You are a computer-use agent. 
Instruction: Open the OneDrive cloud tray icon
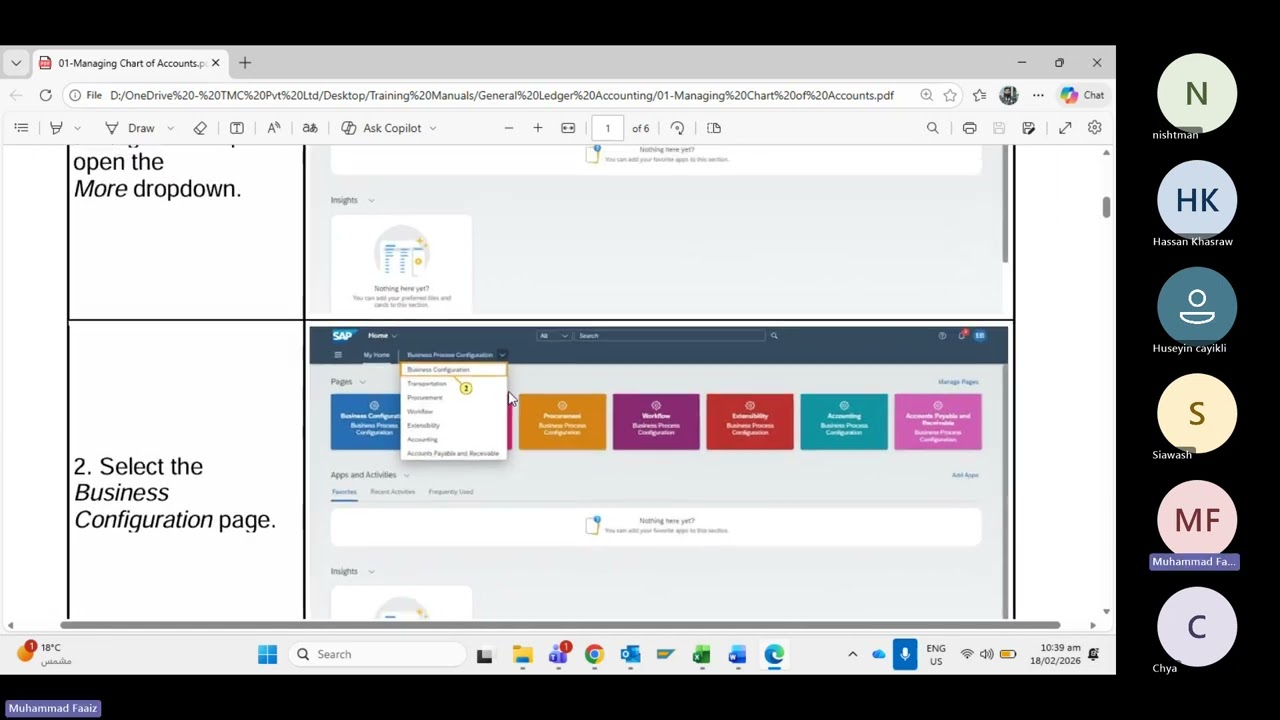(878, 654)
